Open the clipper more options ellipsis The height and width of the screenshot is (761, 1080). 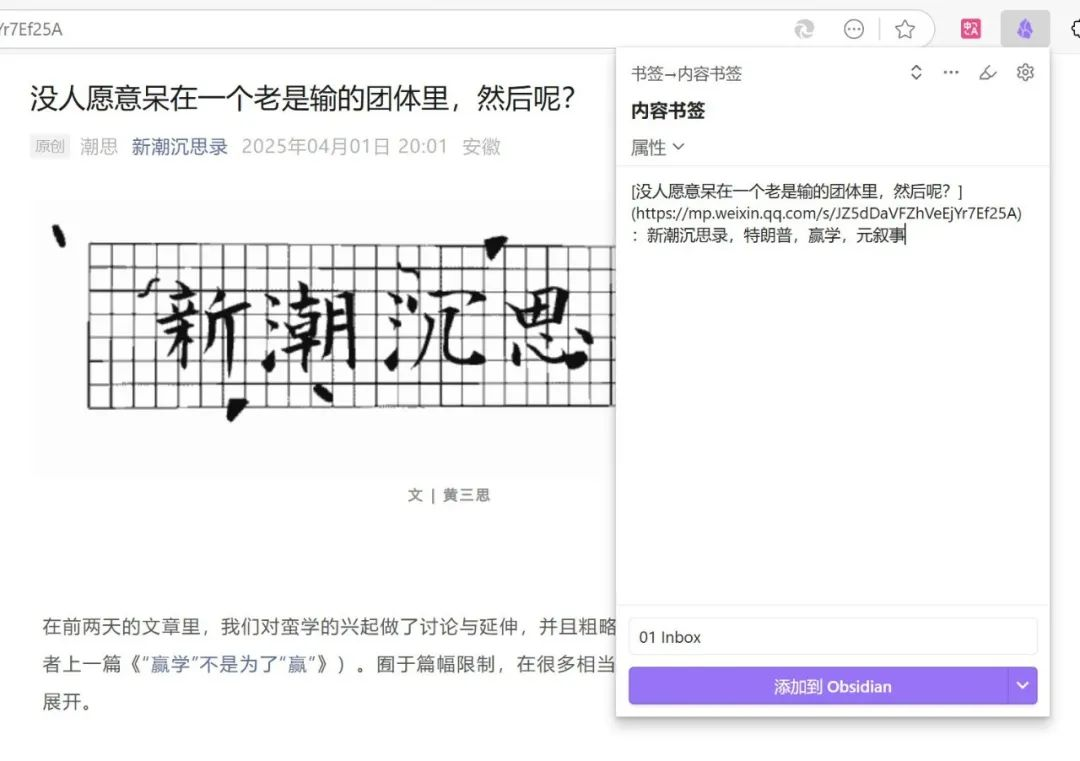click(x=951, y=72)
